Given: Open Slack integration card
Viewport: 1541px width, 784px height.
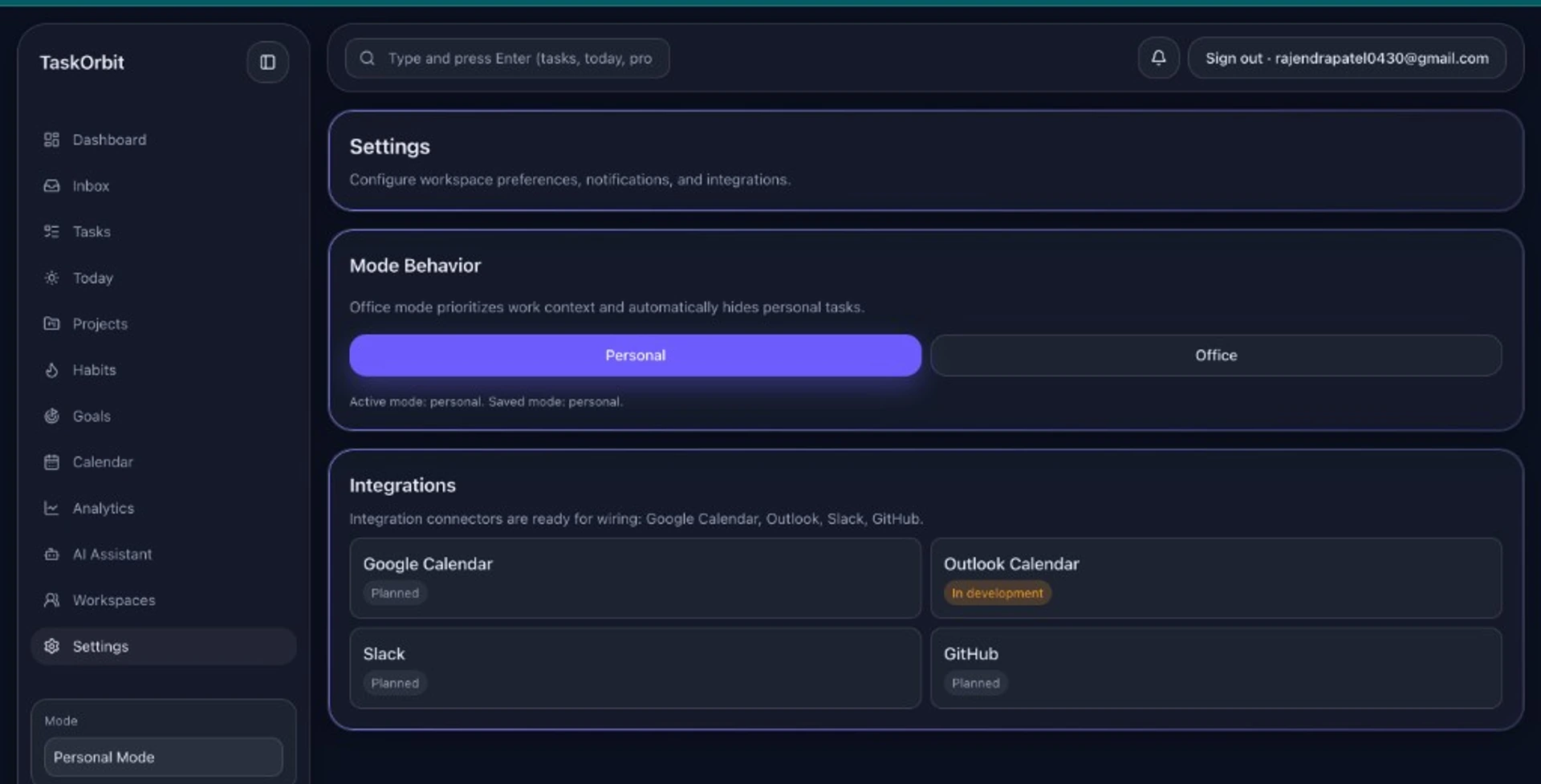Looking at the screenshot, I should click(x=635, y=668).
